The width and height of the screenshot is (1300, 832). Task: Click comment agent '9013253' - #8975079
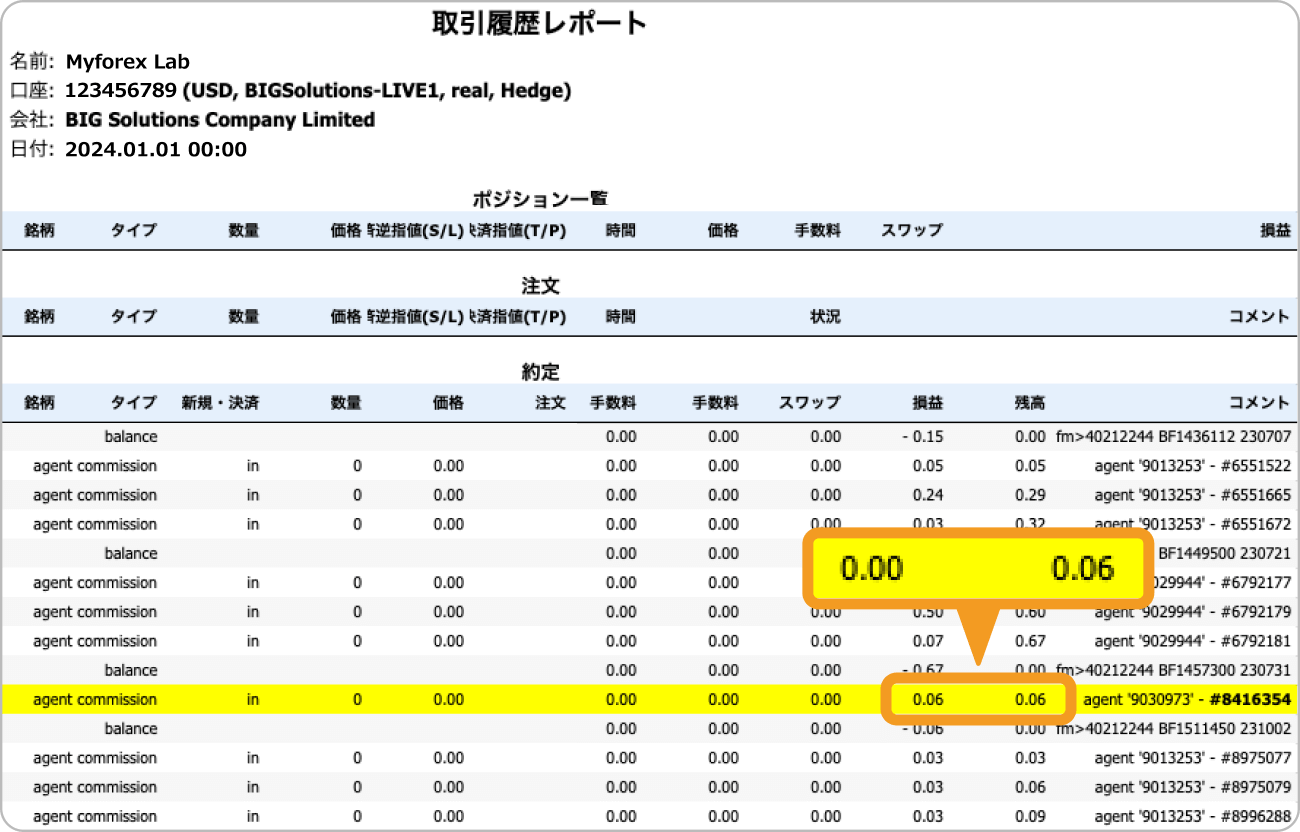coord(1192,787)
